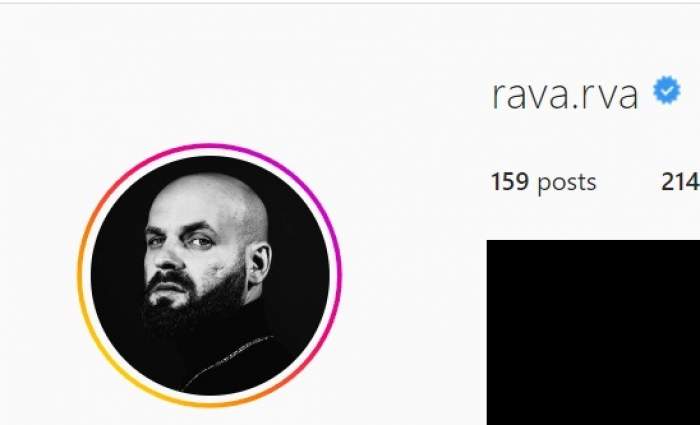
Task: Click the black rectangle below post stats
Action: click(x=593, y=332)
